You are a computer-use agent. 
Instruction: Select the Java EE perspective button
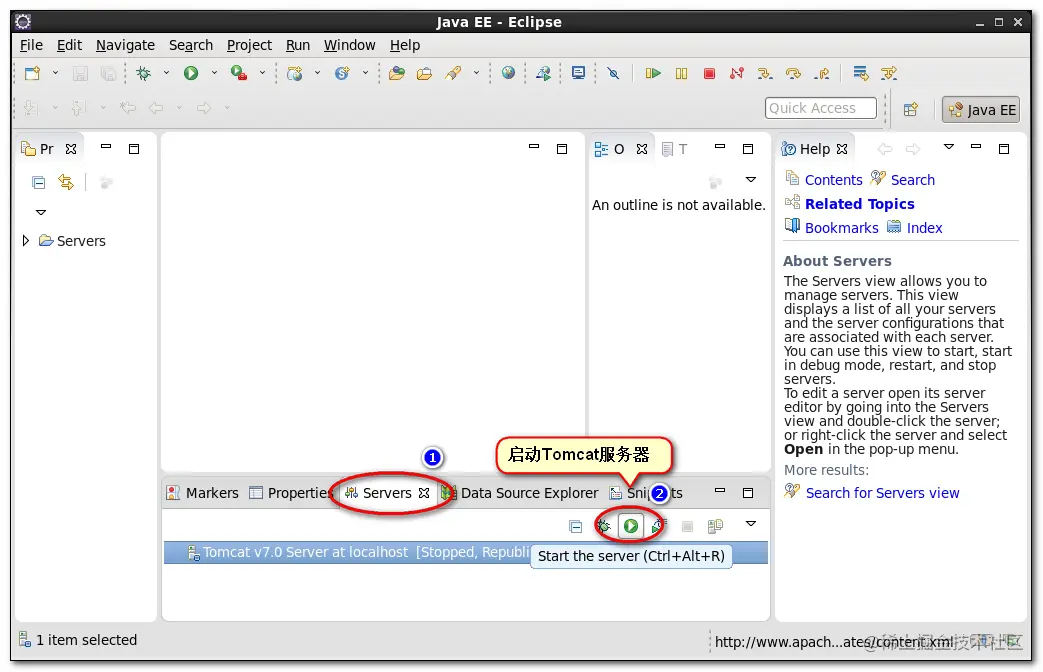click(x=981, y=110)
